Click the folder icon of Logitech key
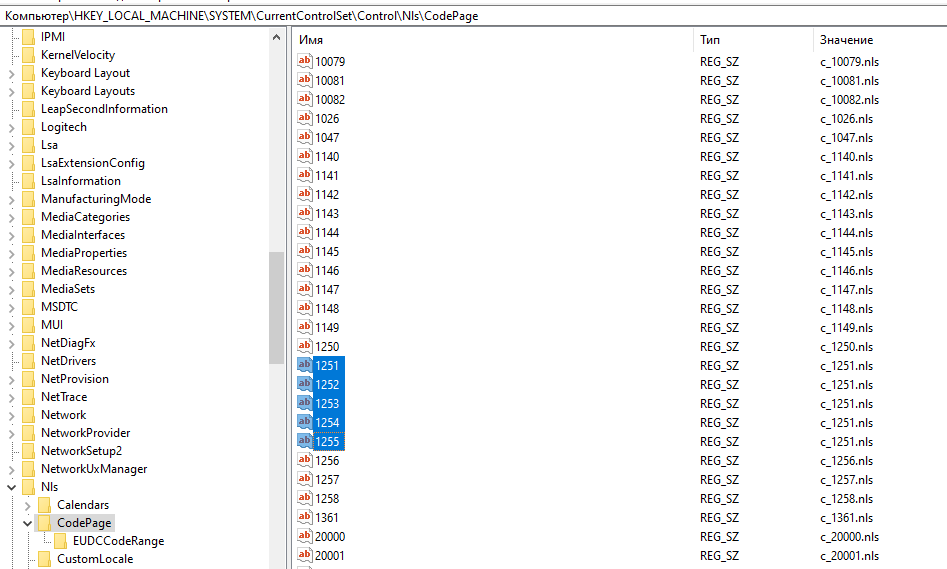This screenshot has width=947, height=569. pyautogui.click(x=28, y=127)
